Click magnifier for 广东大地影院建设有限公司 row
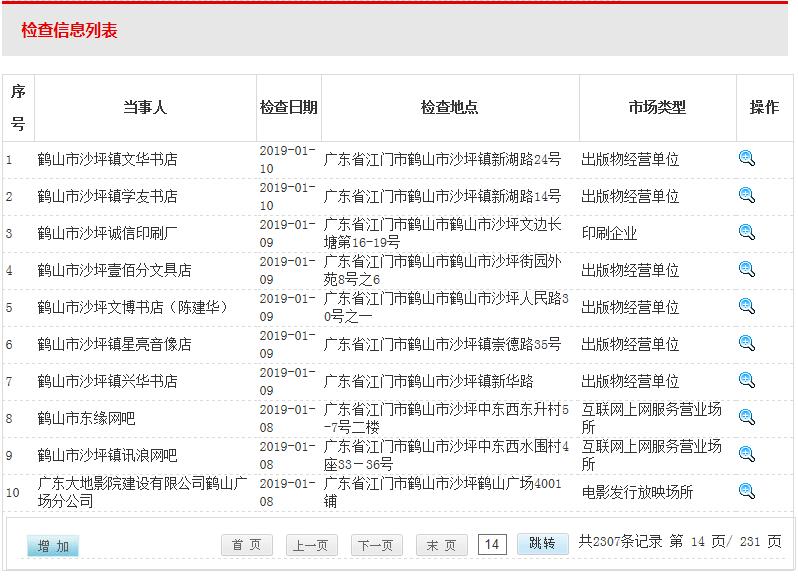The height and width of the screenshot is (580, 798). pyautogui.click(x=746, y=491)
